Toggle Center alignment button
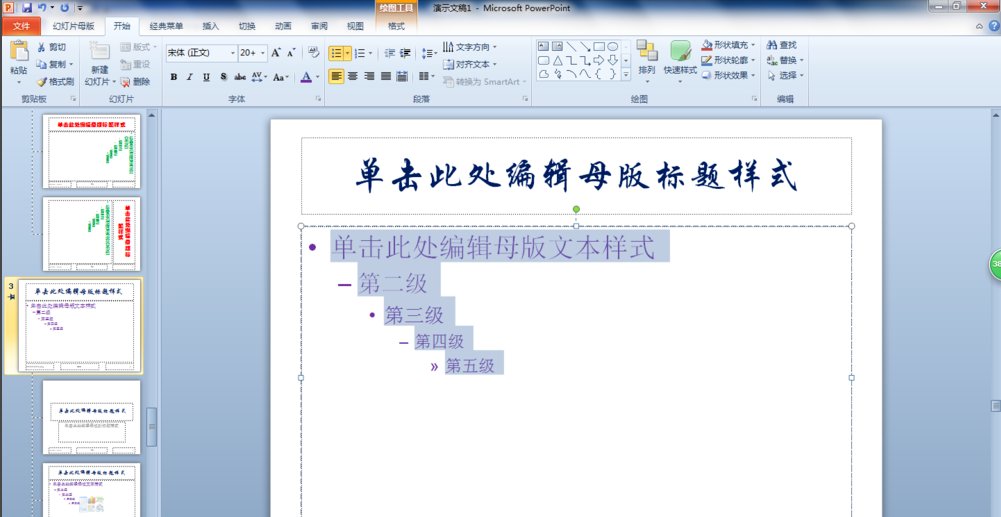This screenshot has height=517, width=1001. point(352,76)
